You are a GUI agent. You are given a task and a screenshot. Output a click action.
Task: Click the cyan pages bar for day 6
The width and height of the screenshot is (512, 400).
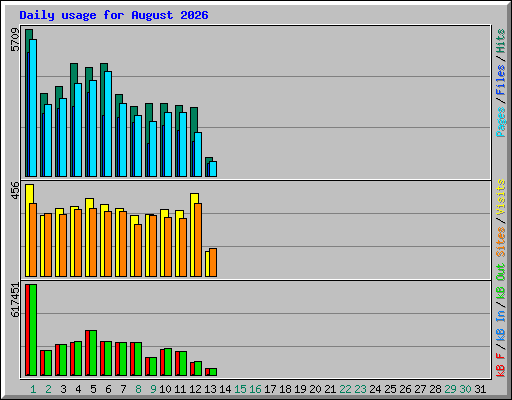108,124
